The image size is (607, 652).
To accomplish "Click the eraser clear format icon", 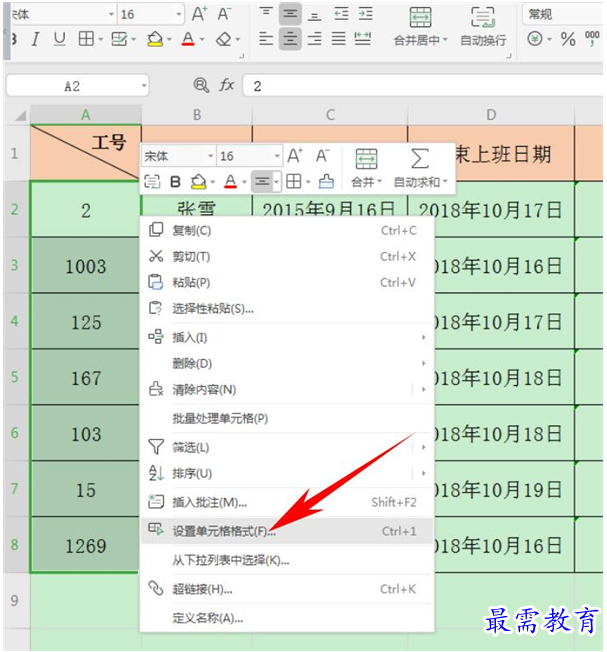I will (224, 40).
